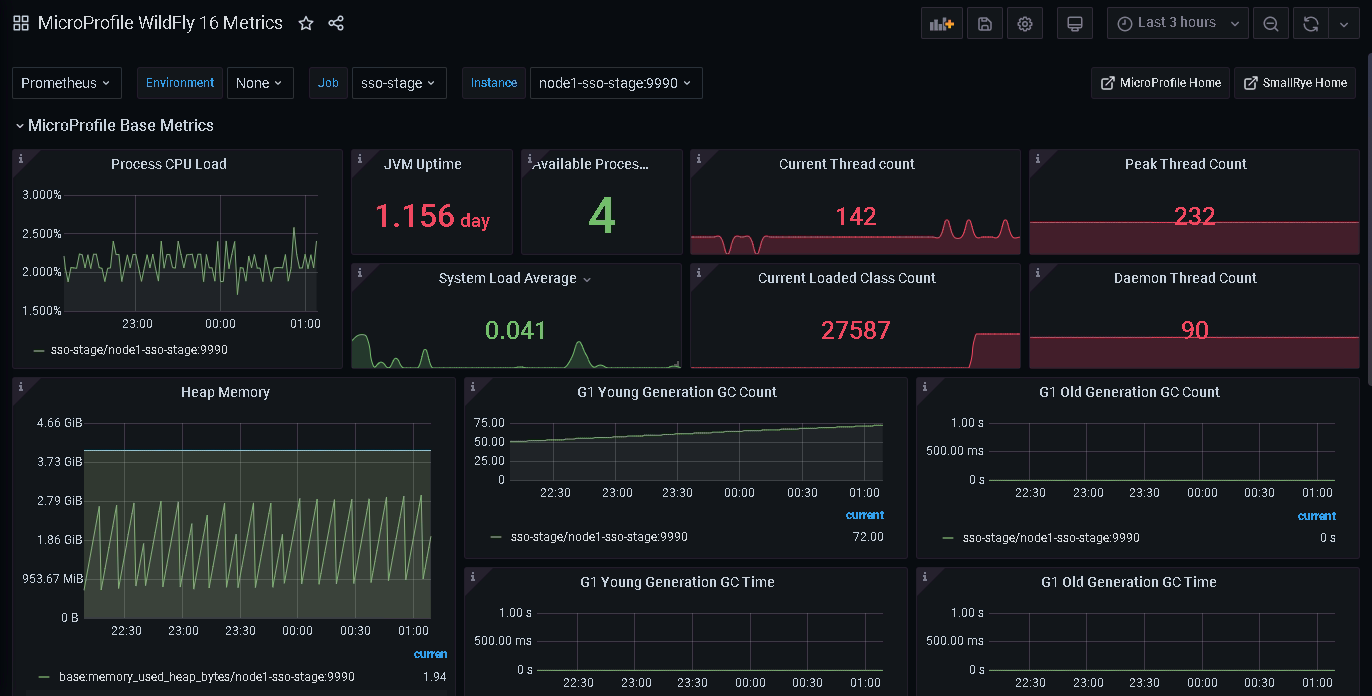Image resolution: width=1372 pixels, height=696 pixels.
Task: Toggle series in G1 Young Generation GC Count legend
Action: click(x=598, y=537)
